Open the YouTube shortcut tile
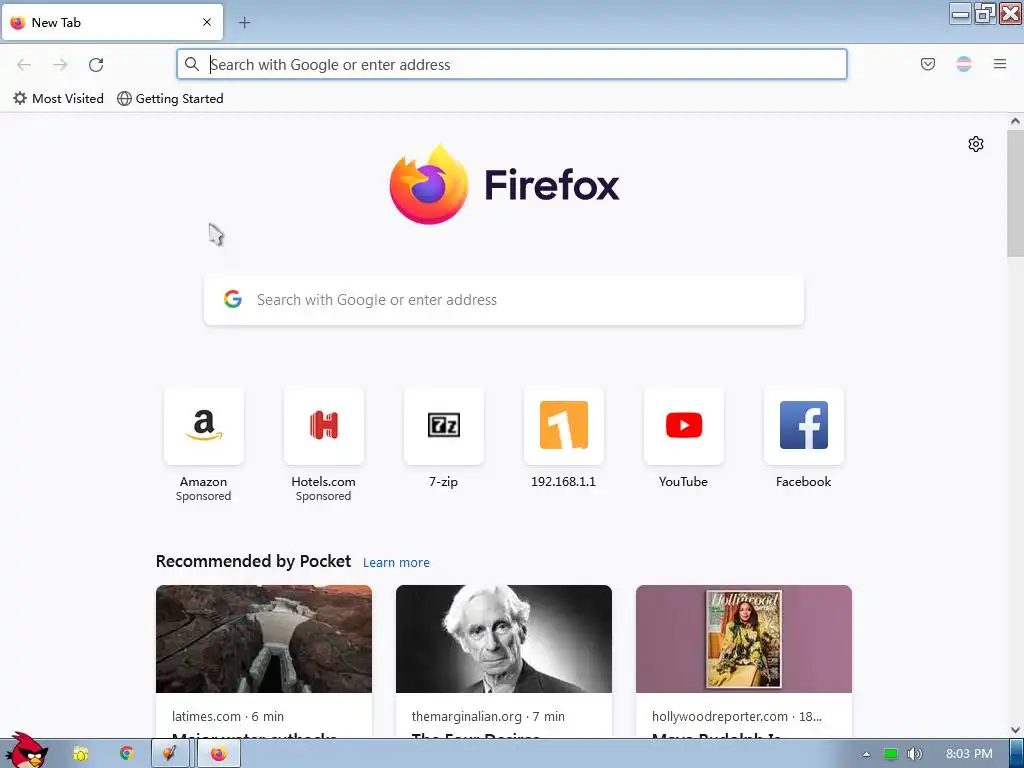This screenshot has width=1024, height=768. click(x=684, y=426)
